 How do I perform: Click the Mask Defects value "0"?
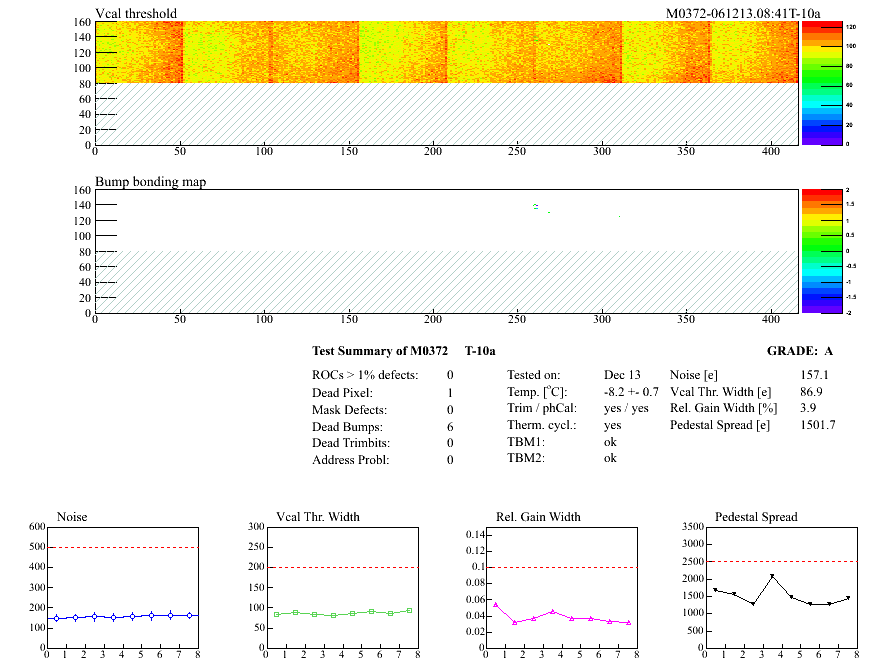tap(450, 410)
